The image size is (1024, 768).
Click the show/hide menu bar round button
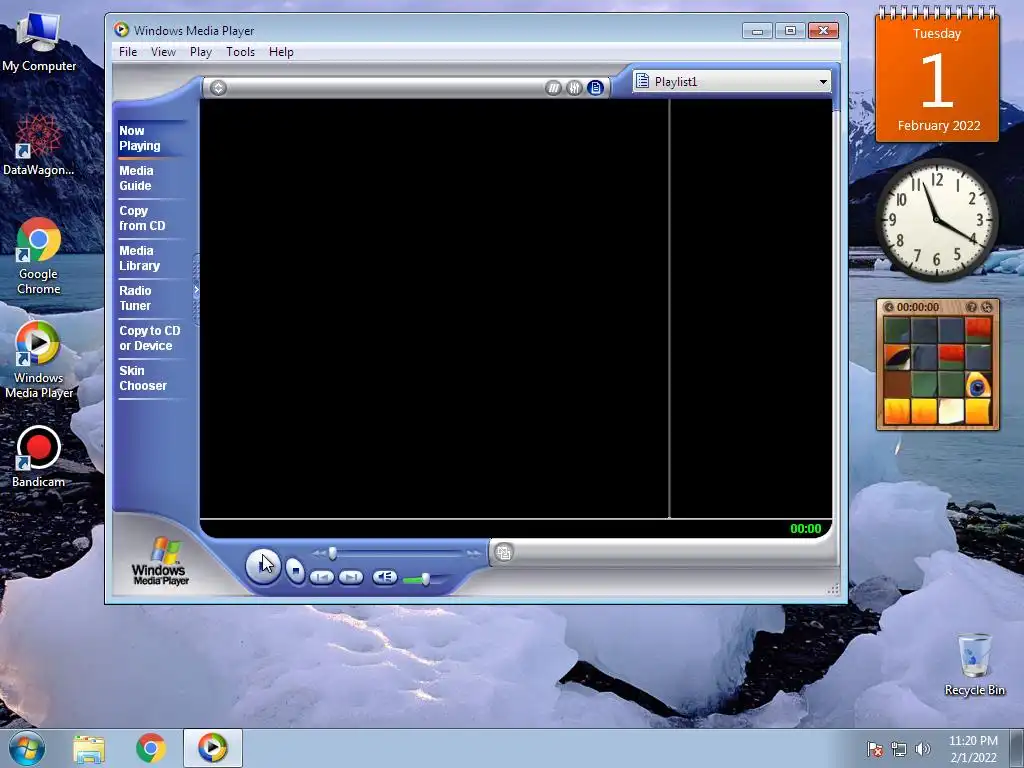pos(218,88)
